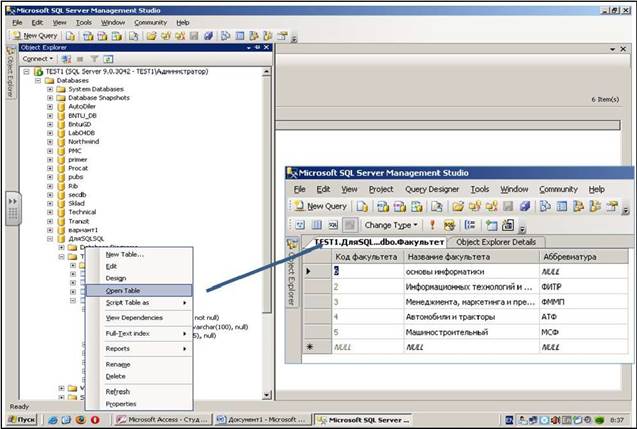Viewport: 637px width, 429px height.
Task: Click the Название факультета column header
Action: point(471,257)
